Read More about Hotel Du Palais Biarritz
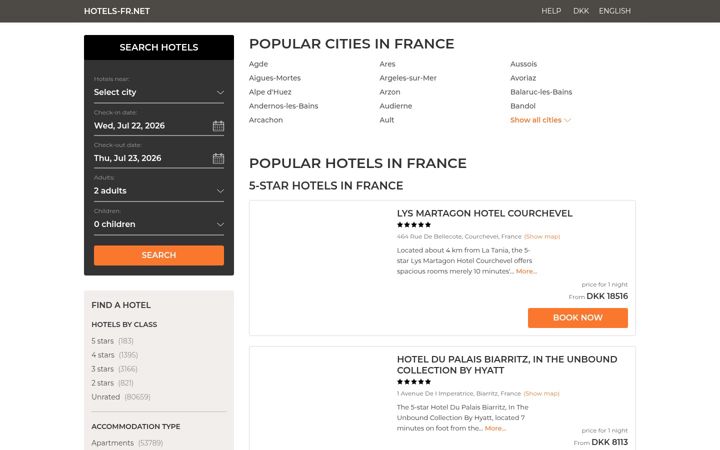The width and height of the screenshot is (720, 450). click(x=495, y=429)
